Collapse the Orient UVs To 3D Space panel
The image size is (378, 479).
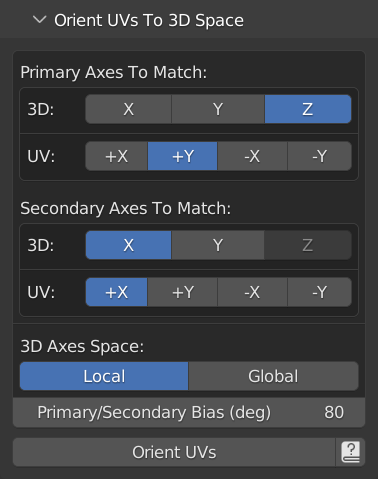pyautogui.click(x=40, y=20)
